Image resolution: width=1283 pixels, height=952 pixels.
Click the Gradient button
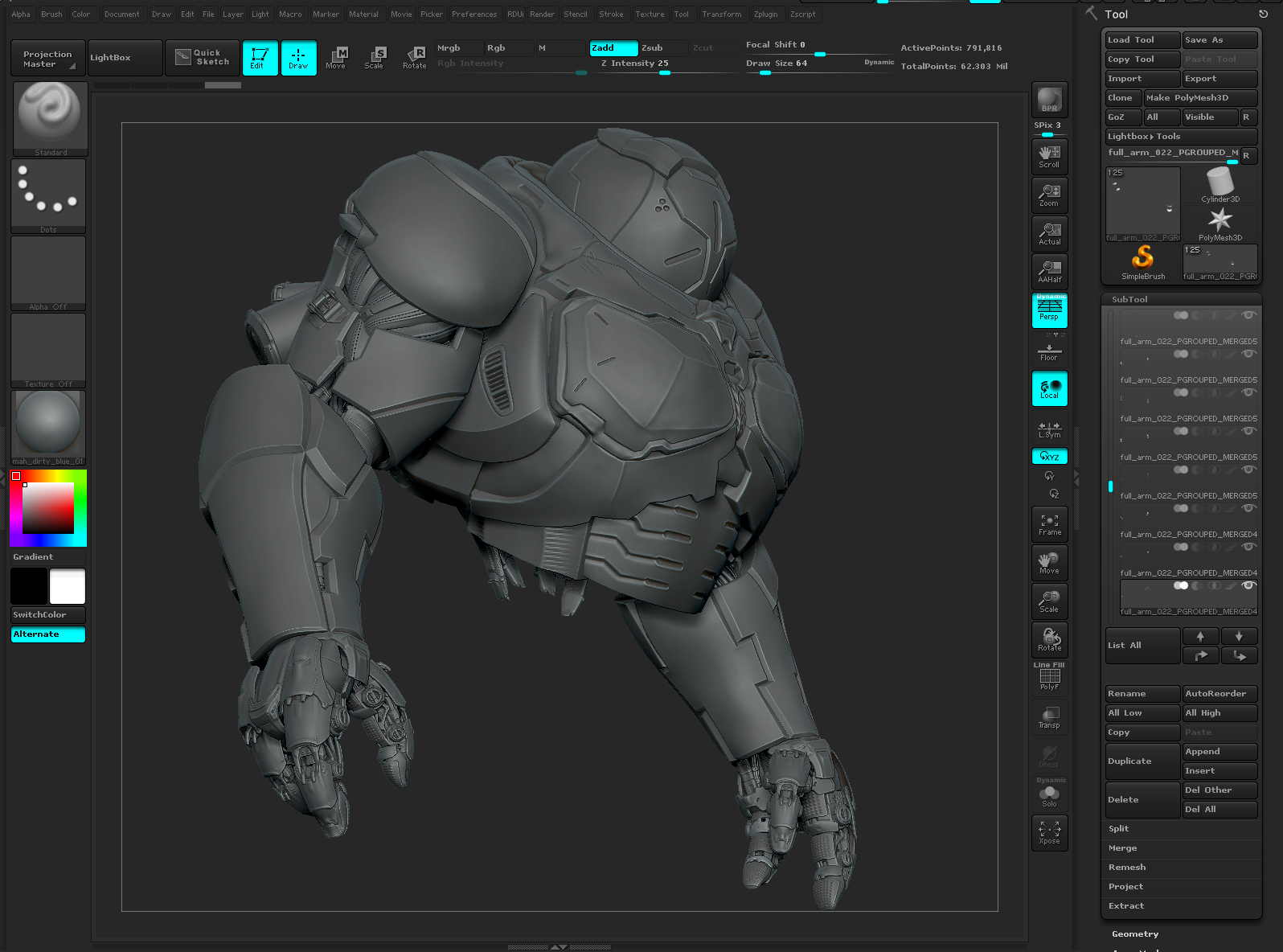click(x=48, y=556)
